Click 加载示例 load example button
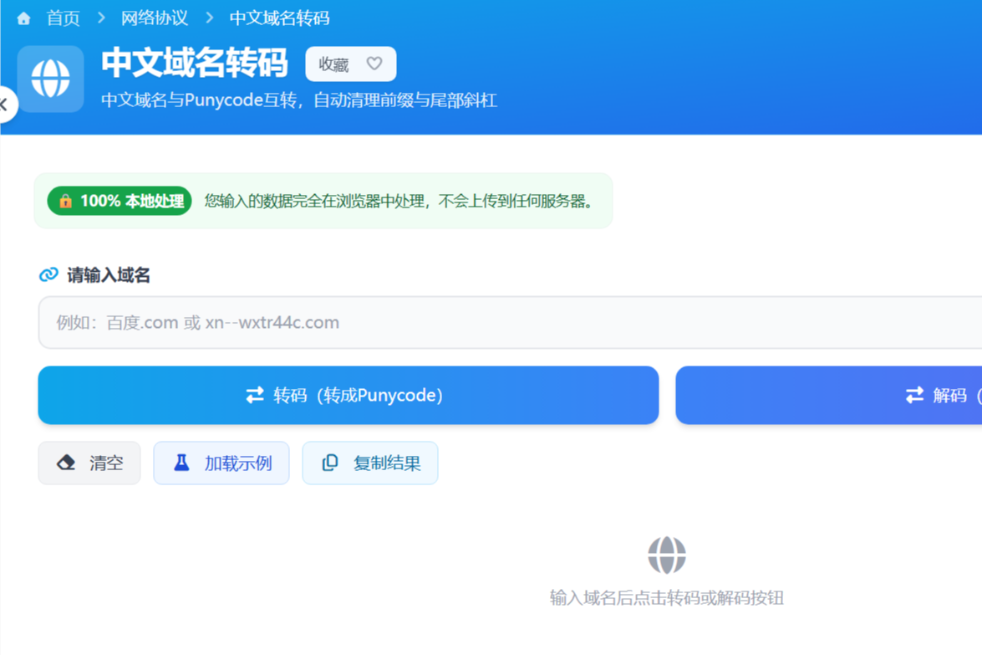This screenshot has height=655, width=982. (222, 463)
